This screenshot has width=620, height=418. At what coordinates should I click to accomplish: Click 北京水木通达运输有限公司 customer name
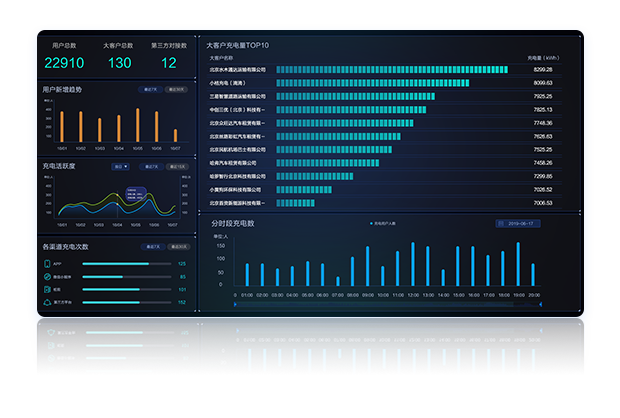coord(238,70)
